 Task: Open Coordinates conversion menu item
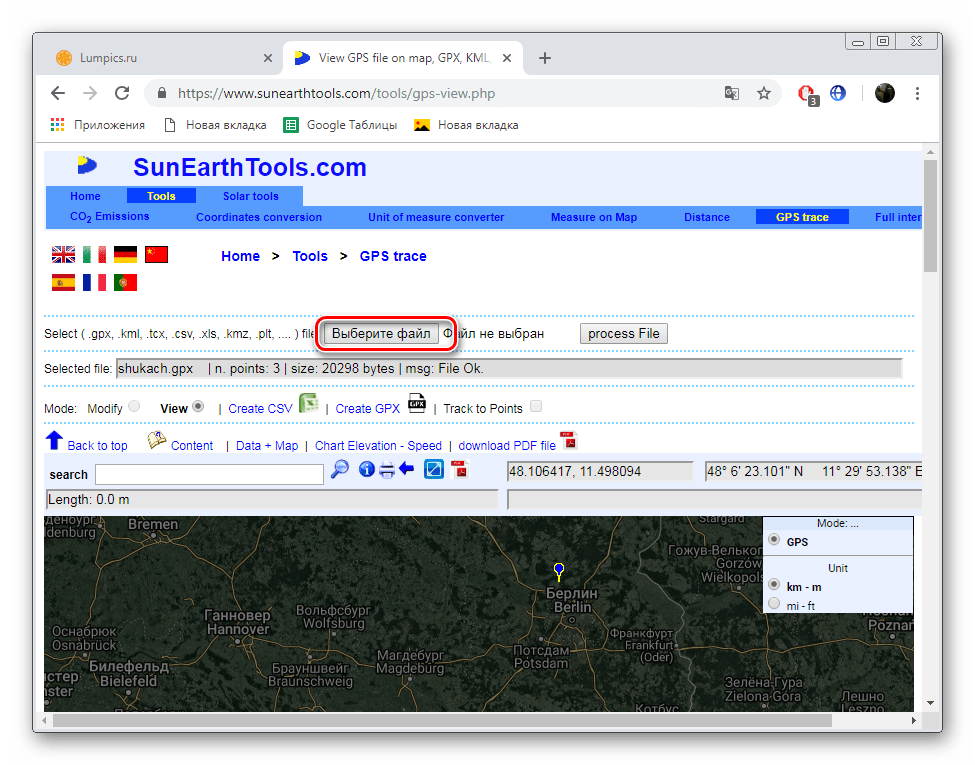pos(259,217)
